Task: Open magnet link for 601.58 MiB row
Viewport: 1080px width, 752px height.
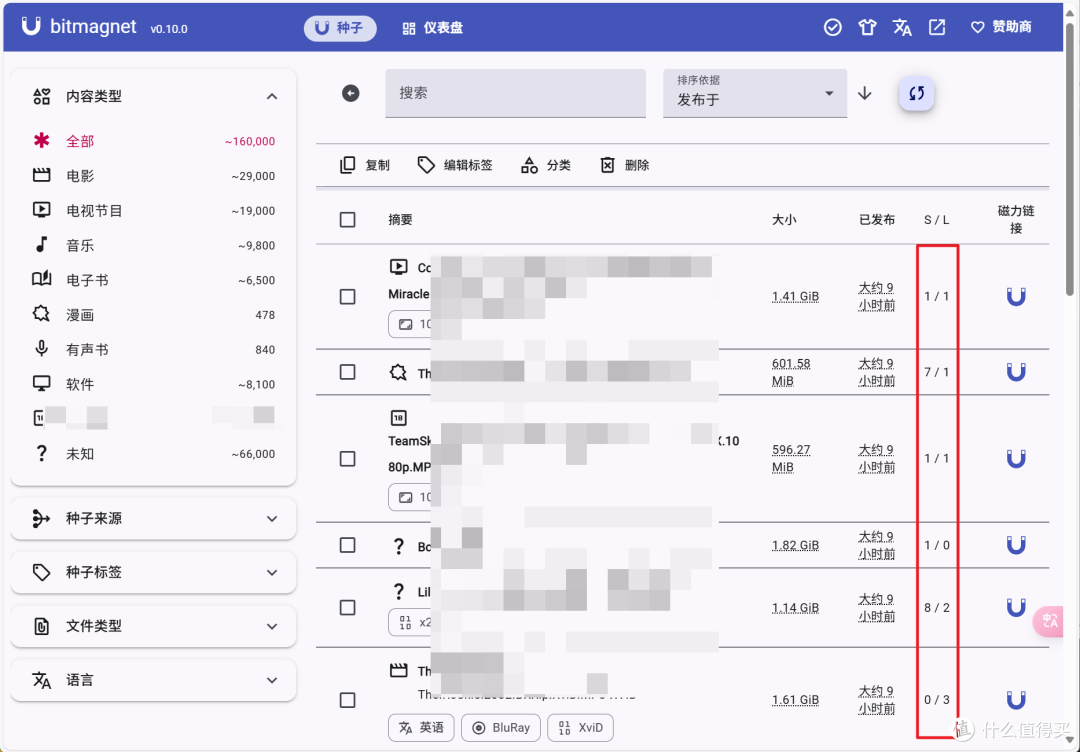Action: point(1016,372)
